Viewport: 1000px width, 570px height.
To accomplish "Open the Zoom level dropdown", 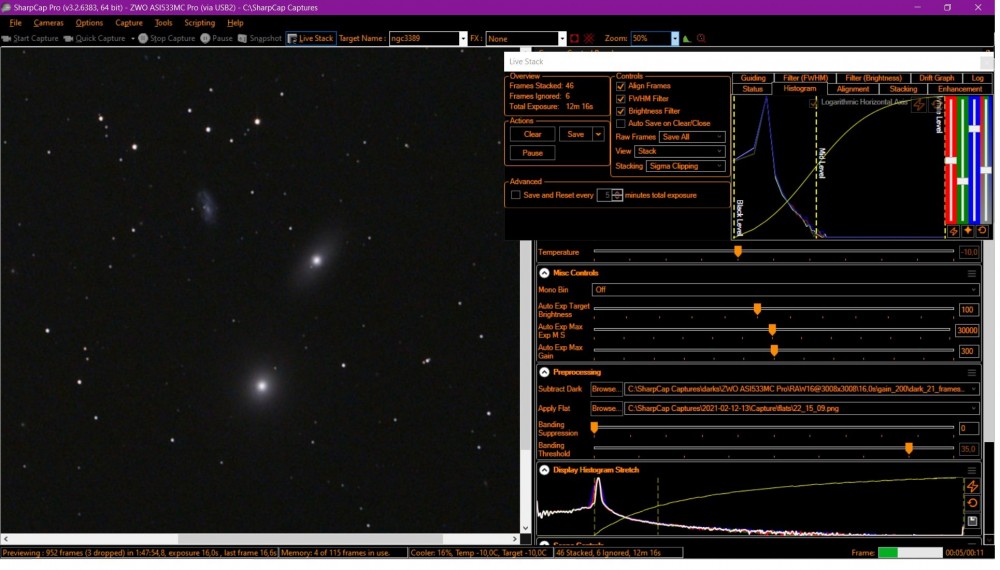I will (675, 39).
